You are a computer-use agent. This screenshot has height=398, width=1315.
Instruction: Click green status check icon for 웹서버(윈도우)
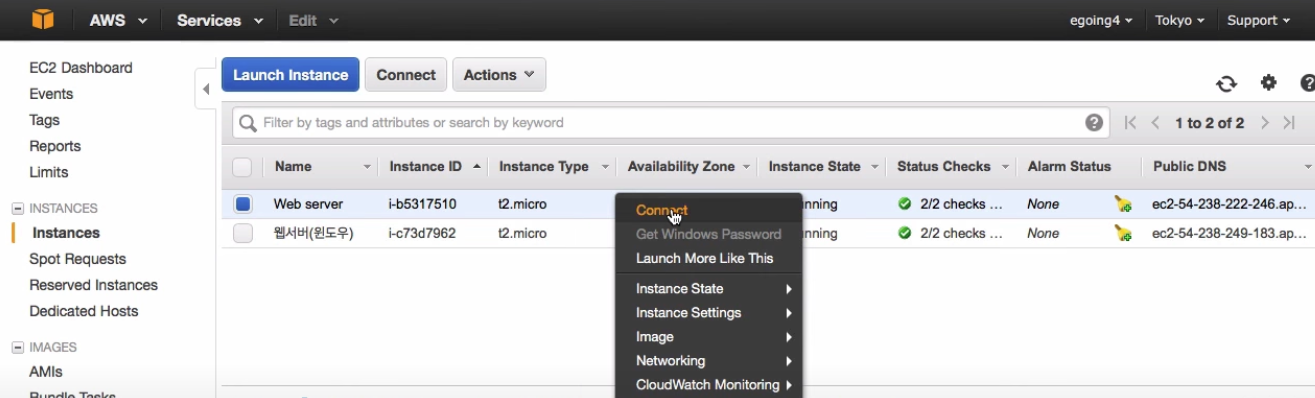[905, 233]
